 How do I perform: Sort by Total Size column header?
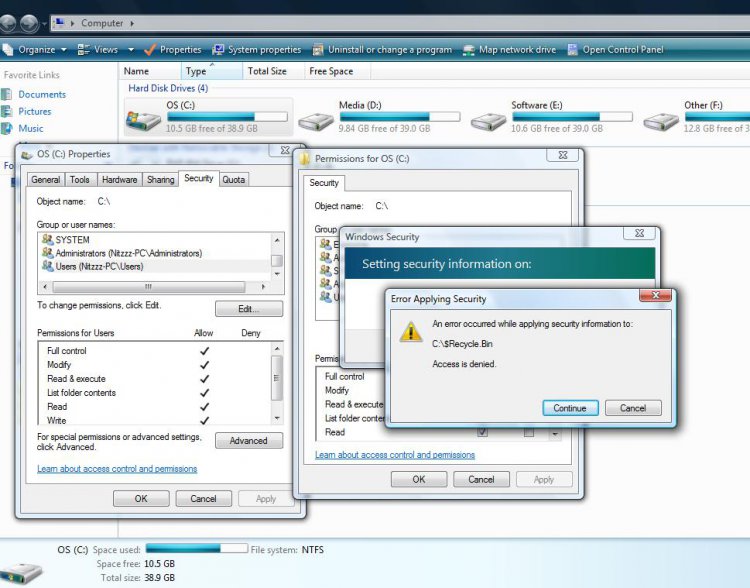pyautogui.click(x=273, y=71)
